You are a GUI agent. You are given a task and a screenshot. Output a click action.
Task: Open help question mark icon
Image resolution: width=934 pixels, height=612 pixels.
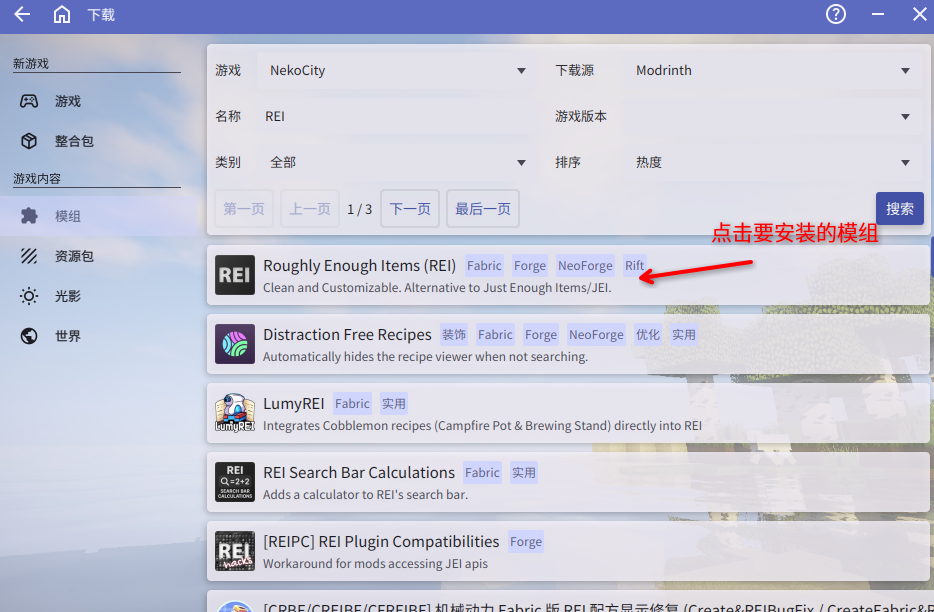836,15
